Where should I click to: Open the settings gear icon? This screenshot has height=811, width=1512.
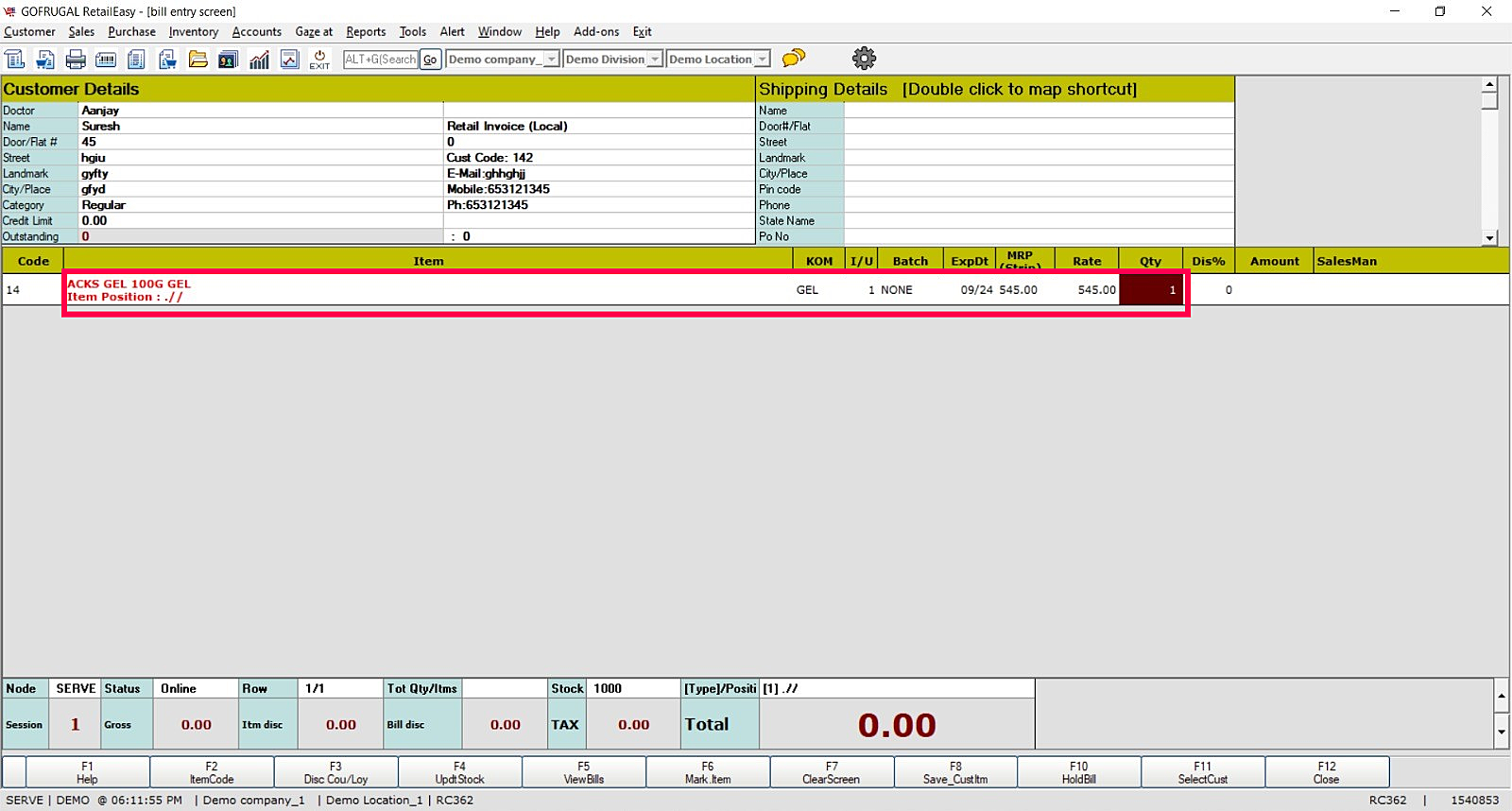(864, 59)
